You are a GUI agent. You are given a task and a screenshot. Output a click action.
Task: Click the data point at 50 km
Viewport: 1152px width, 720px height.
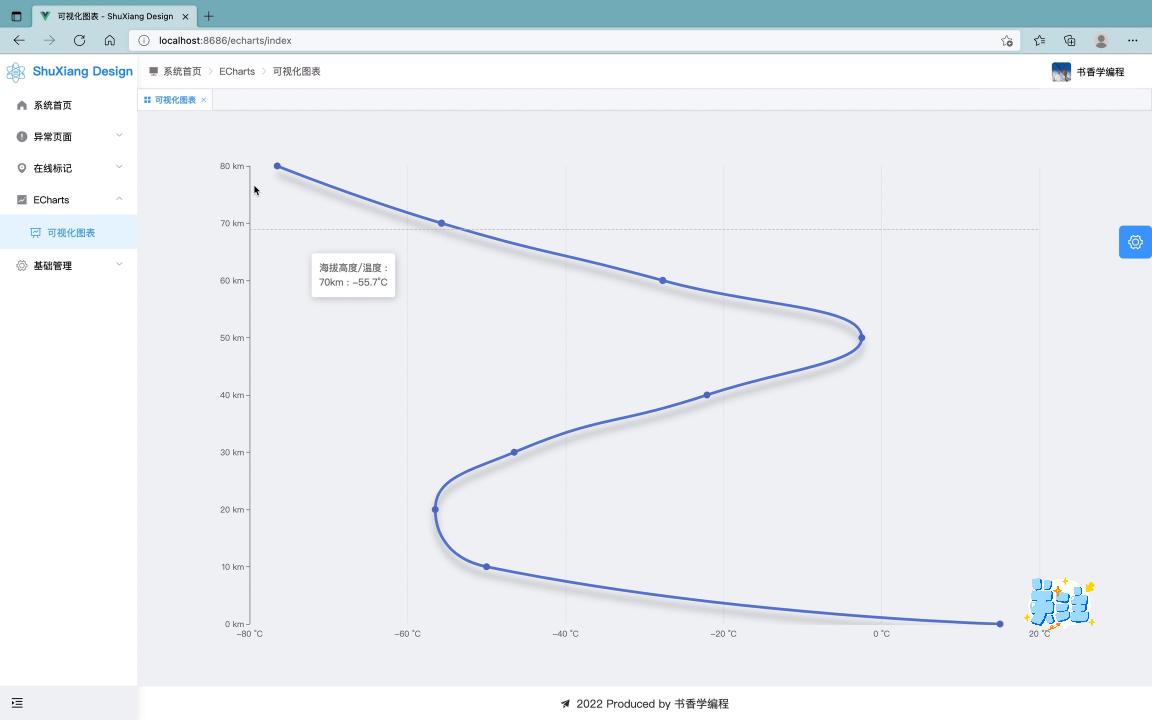tap(862, 338)
